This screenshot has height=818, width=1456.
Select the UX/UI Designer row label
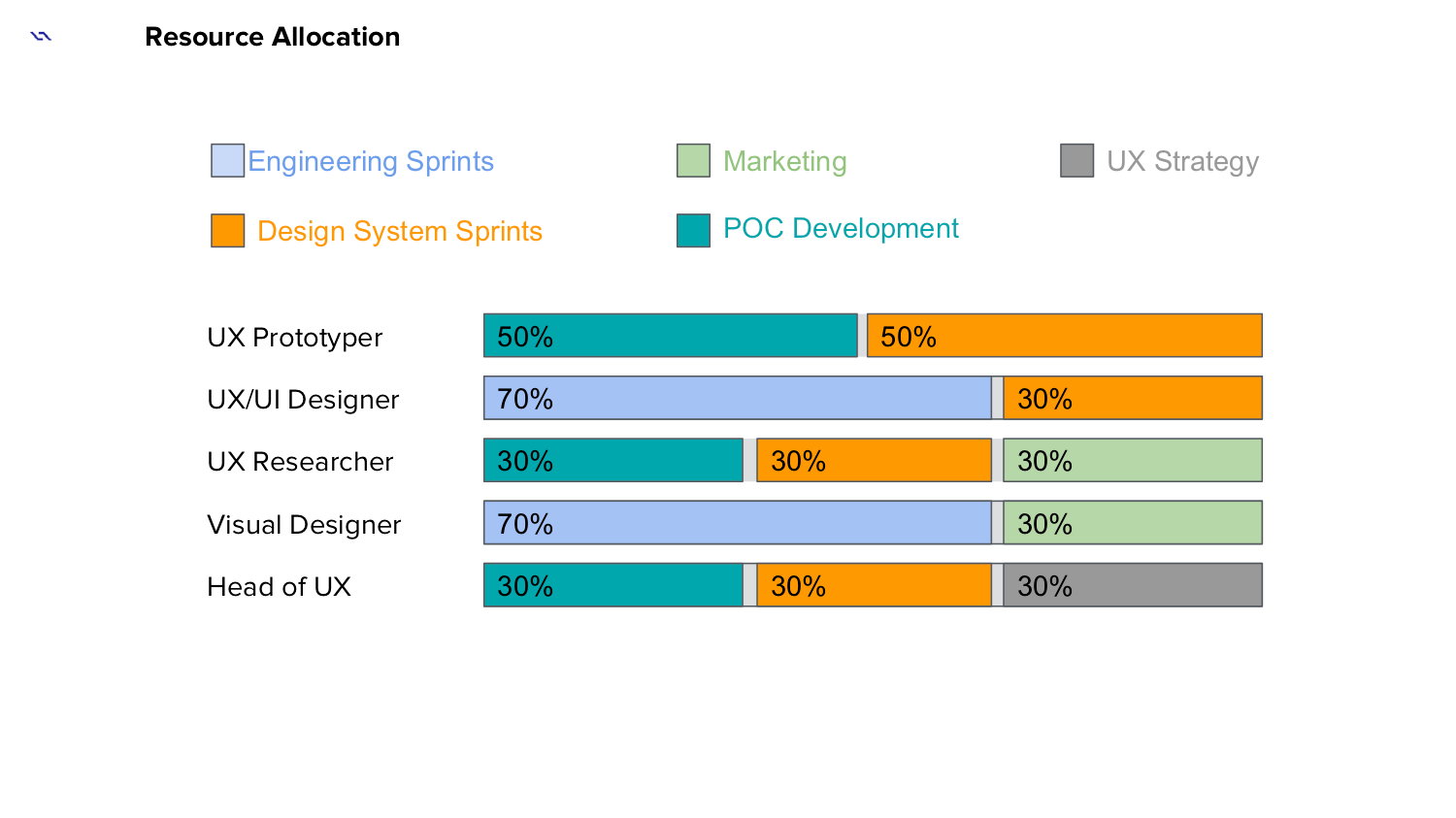(303, 400)
